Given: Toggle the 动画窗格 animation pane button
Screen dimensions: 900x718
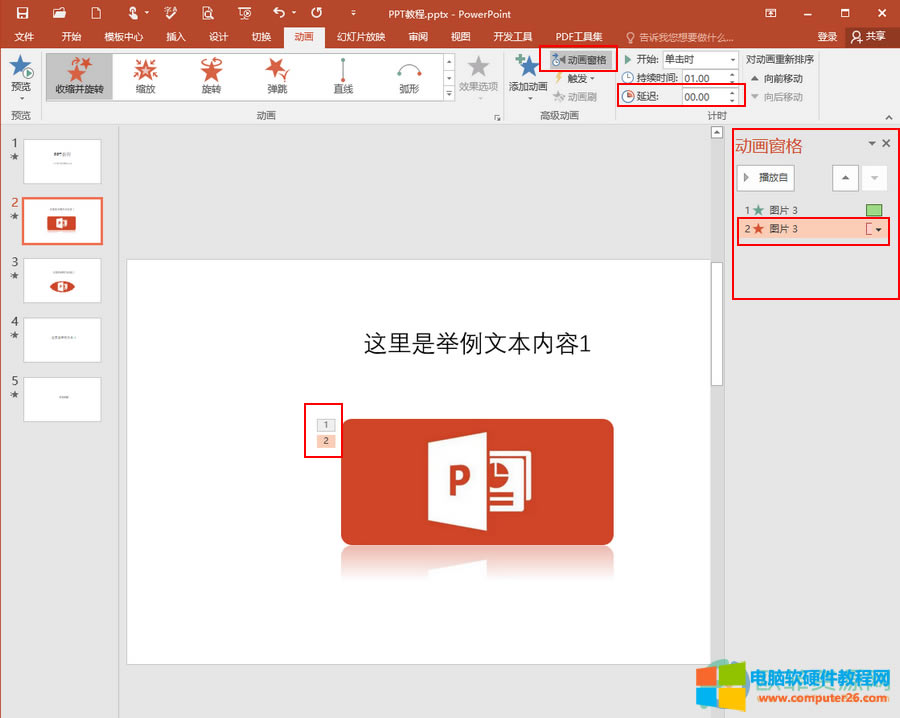Looking at the screenshot, I should point(579,59).
